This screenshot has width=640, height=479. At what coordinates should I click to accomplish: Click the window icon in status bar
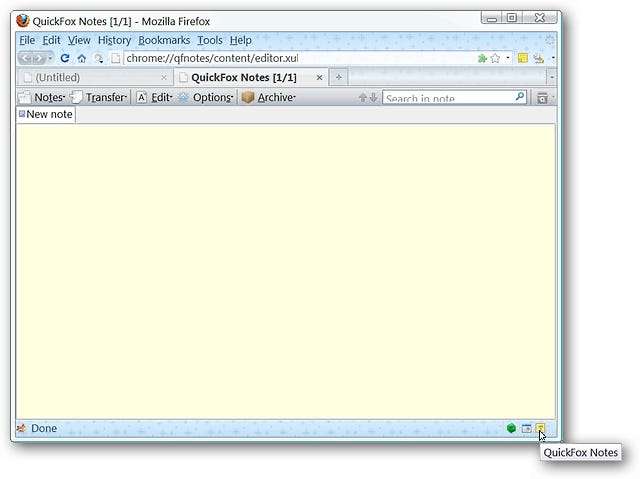[x=527, y=428]
